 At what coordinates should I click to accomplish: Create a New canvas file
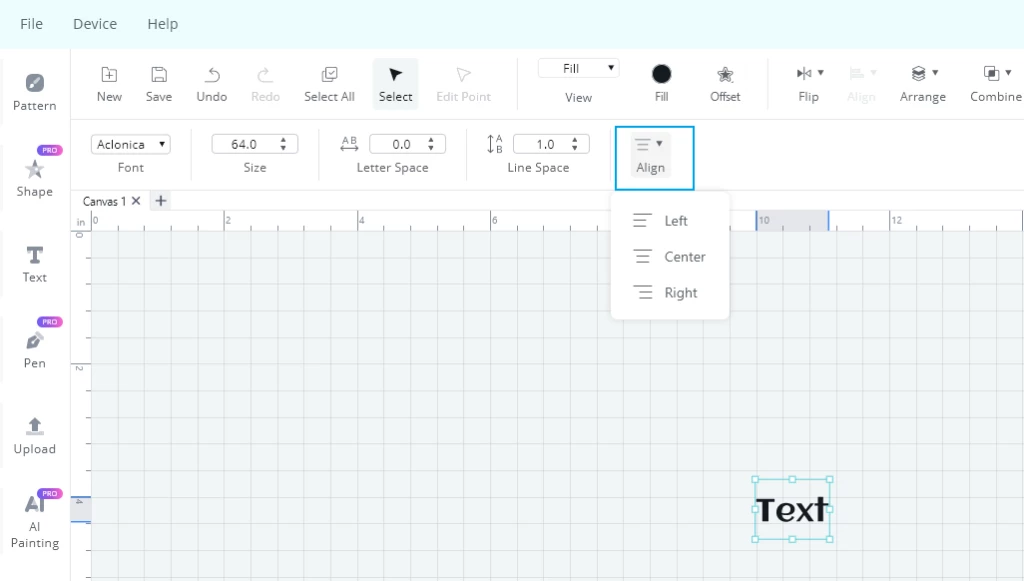109,84
